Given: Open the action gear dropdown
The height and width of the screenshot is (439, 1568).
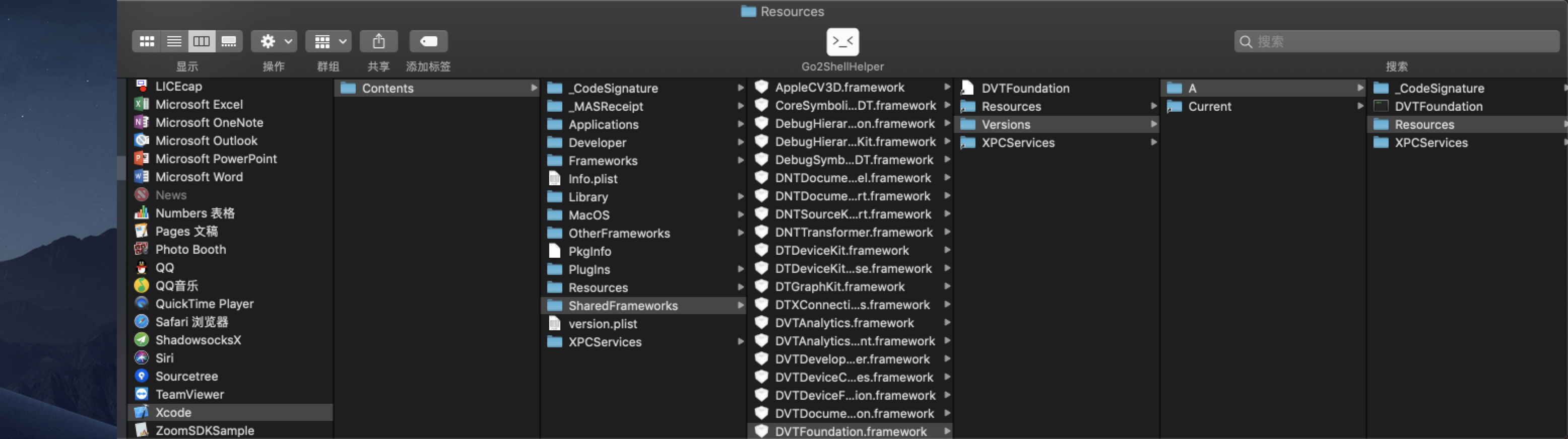Looking at the screenshot, I should (274, 41).
